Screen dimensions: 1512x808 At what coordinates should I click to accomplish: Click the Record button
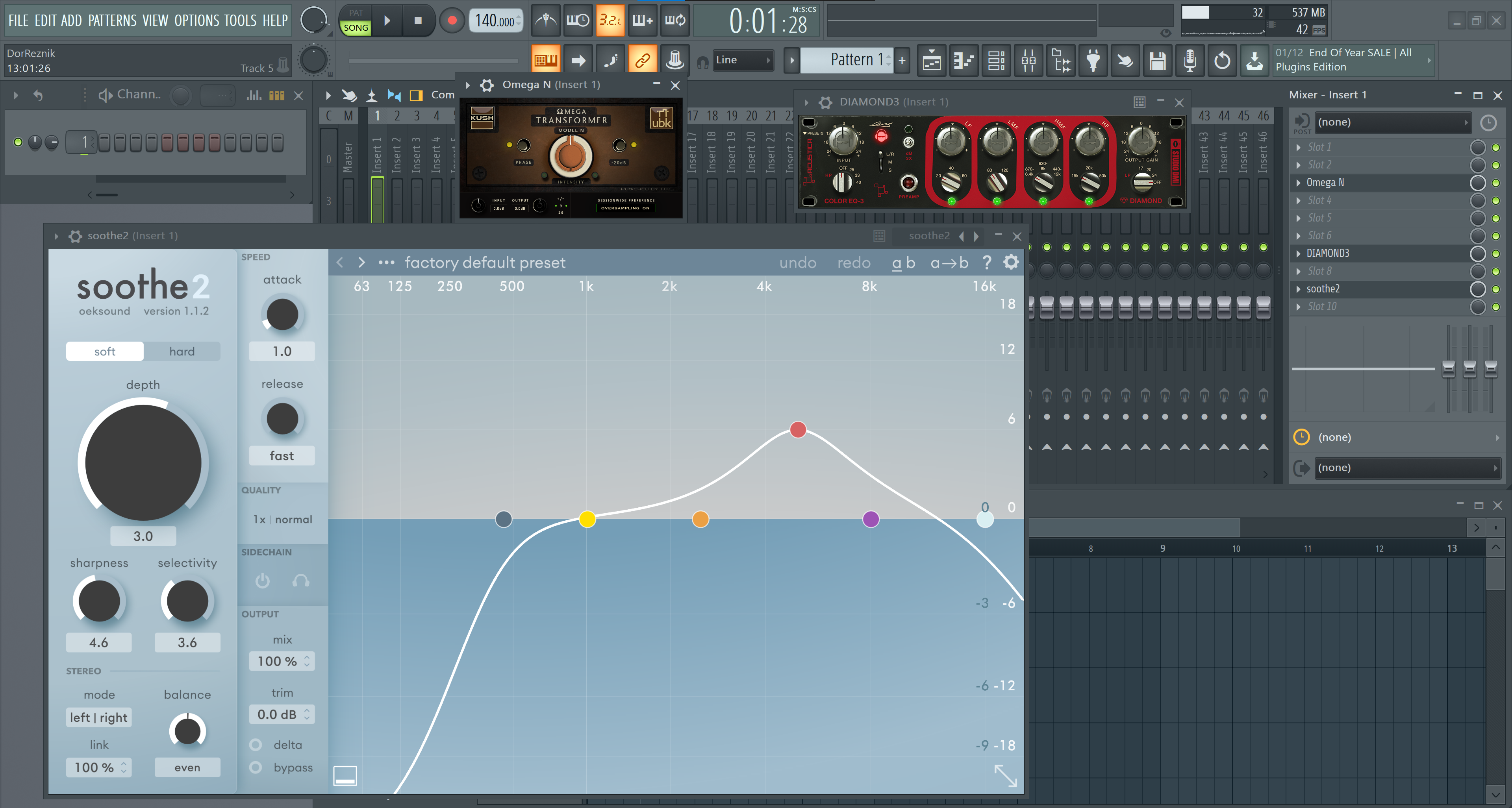point(452,20)
